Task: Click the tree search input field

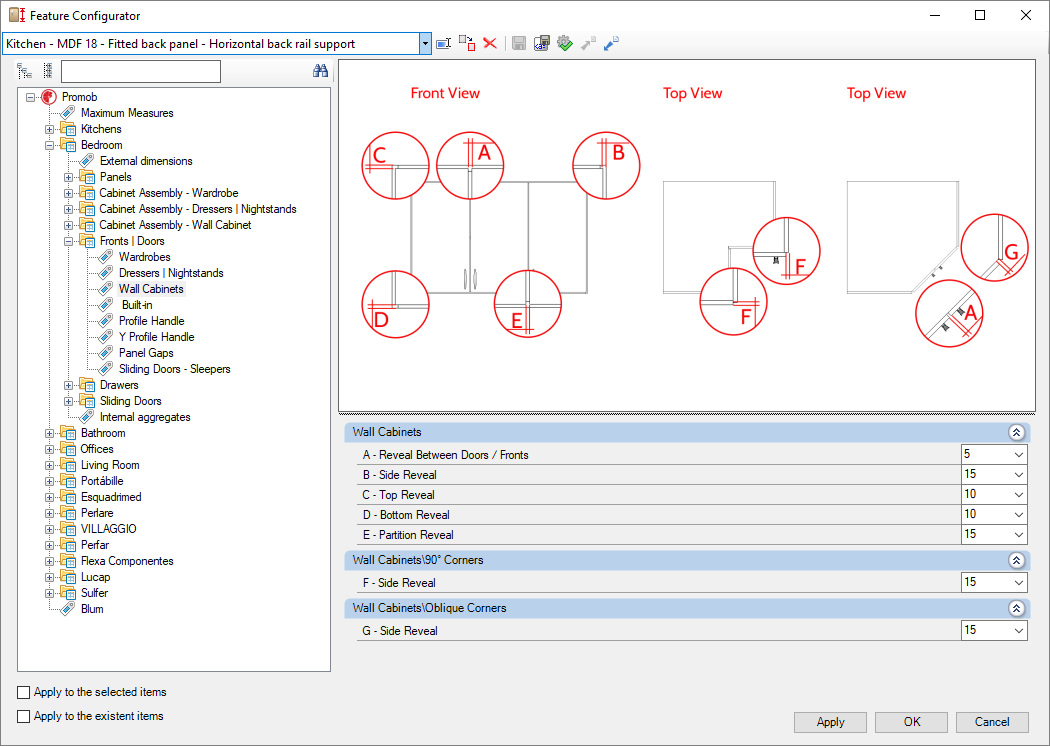Action: pos(141,71)
